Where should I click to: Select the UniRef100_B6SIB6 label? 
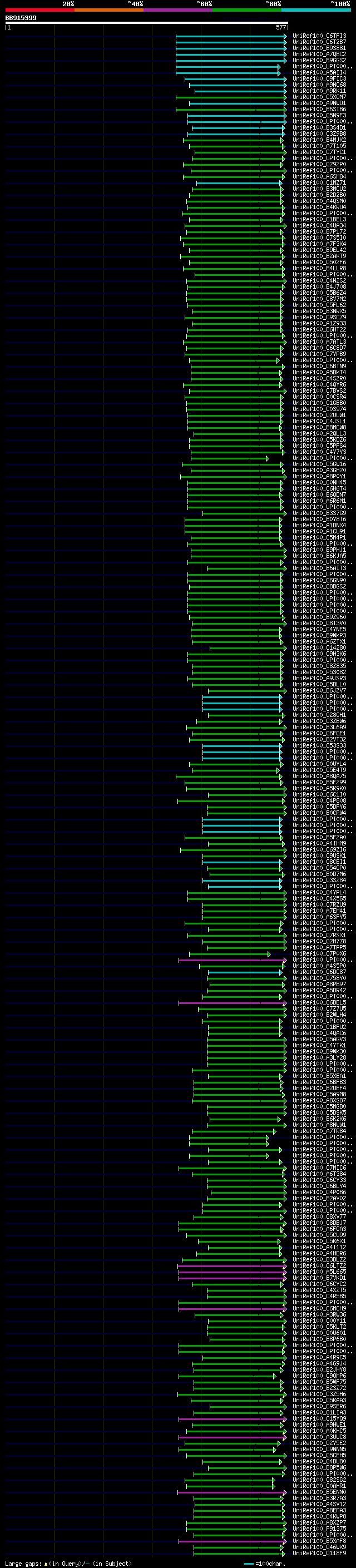tap(319, 109)
